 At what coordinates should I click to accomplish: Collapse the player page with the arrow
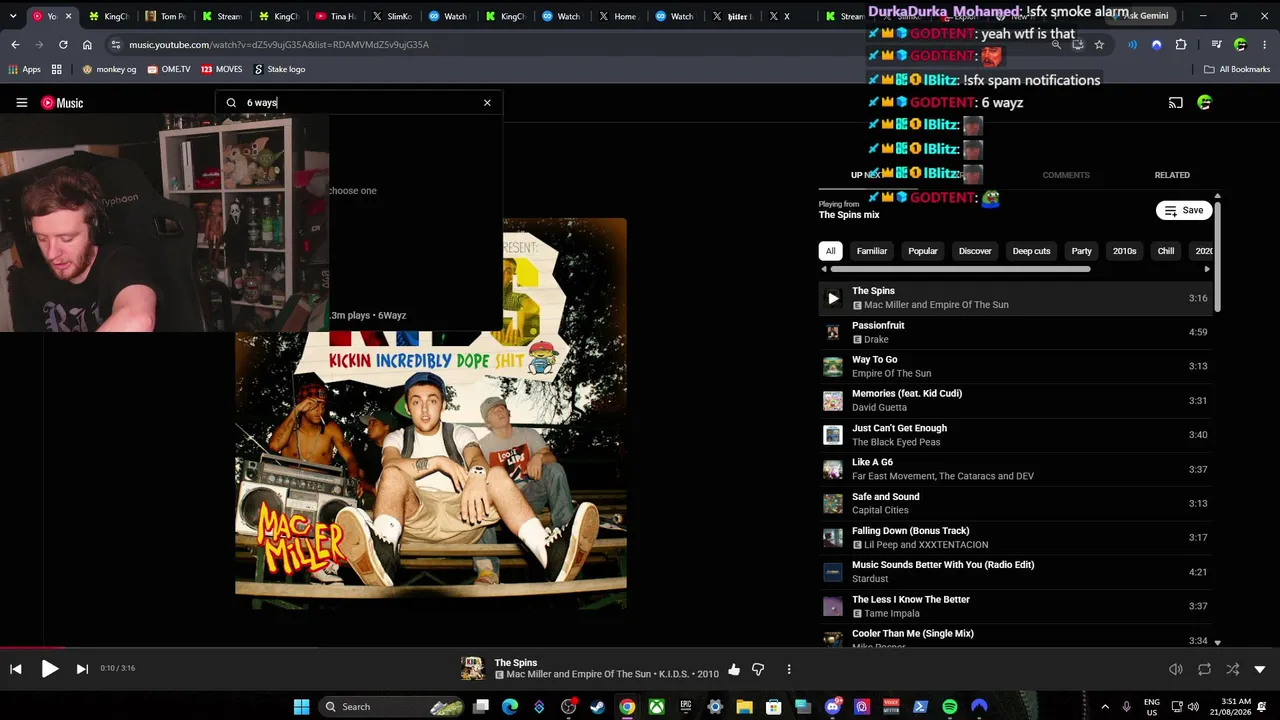point(1260,669)
